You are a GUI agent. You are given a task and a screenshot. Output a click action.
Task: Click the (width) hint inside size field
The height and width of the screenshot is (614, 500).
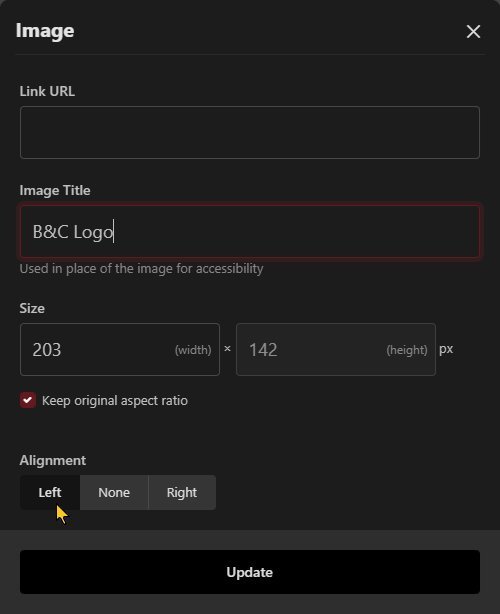(x=193, y=350)
